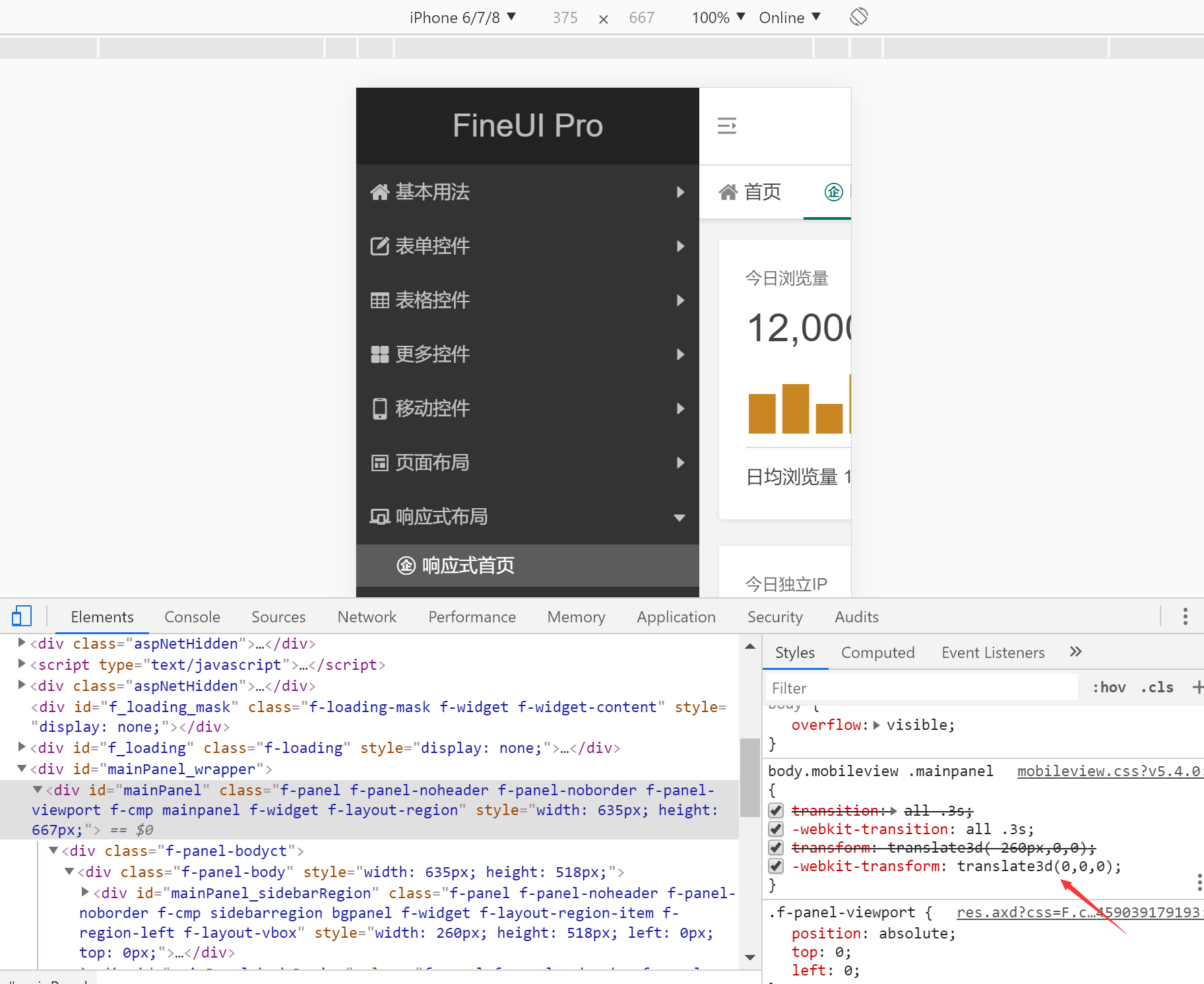Open the Event Listeners tab
Image resolution: width=1204 pixels, height=984 pixels.
[x=993, y=652]
